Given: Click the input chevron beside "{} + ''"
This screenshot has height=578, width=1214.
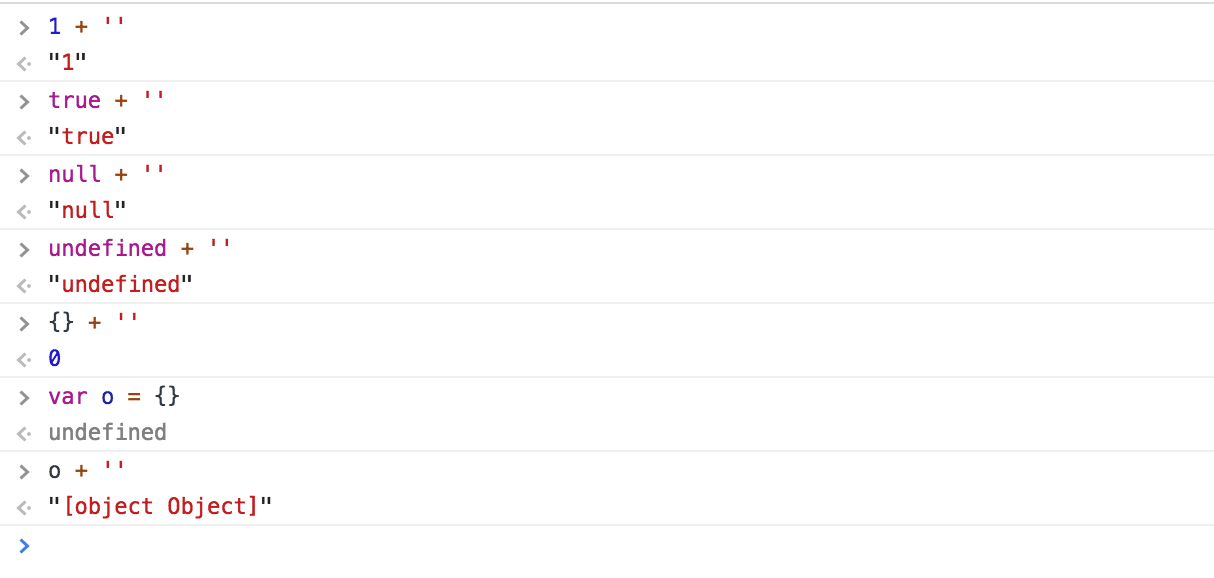Looking at the screenshot, I should (25, 323).
